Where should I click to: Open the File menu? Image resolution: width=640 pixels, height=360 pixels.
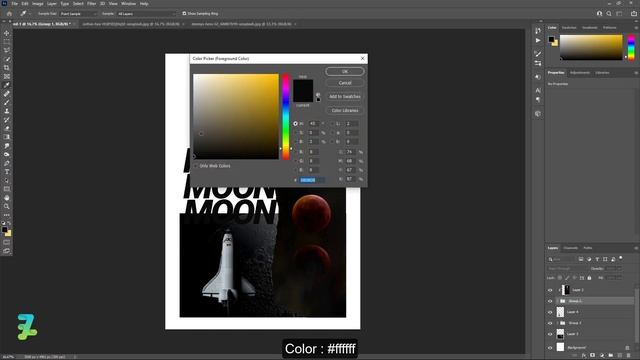point(15,4)
